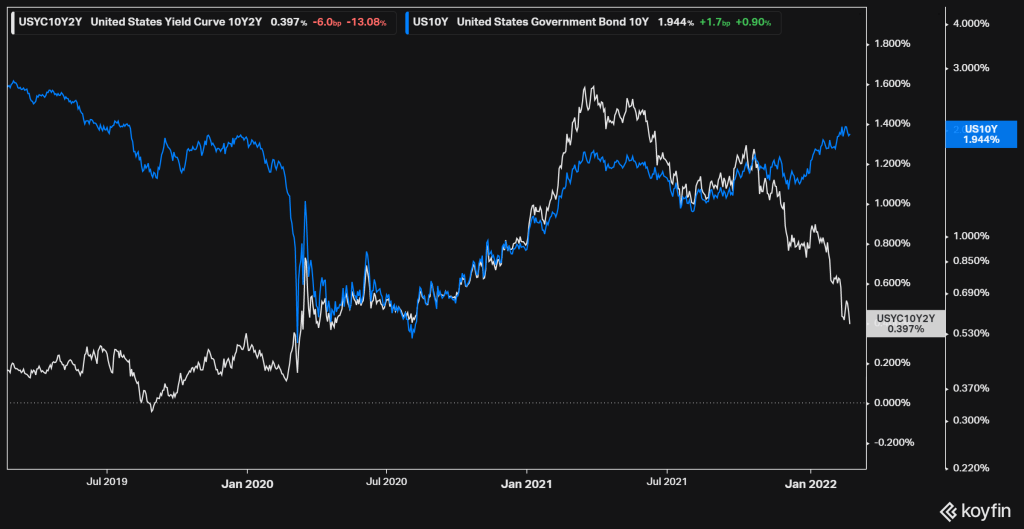1024x529 pixels.
Task: Click the Jan 2021 date on the time axis
Action: [525, 482]
